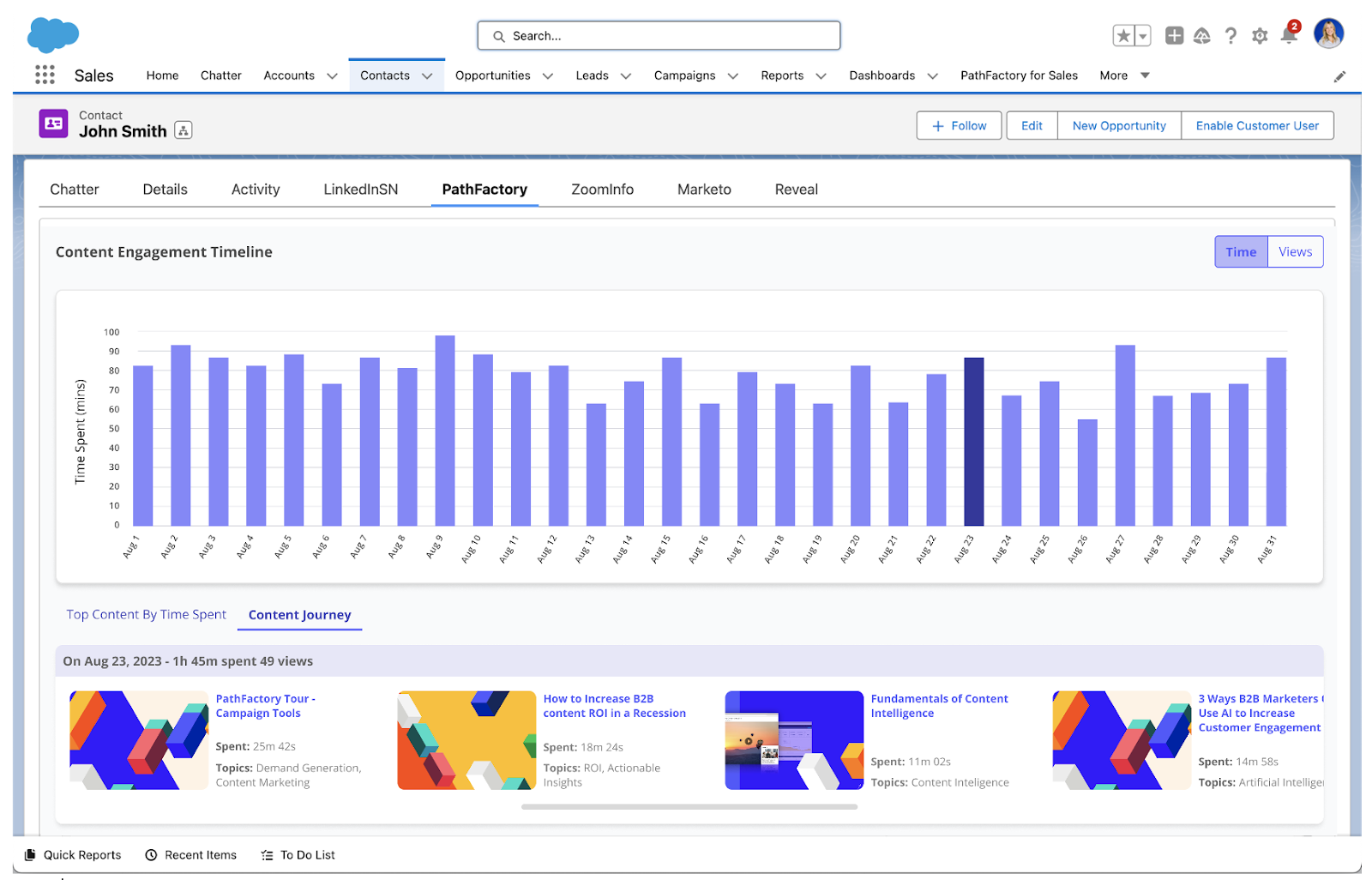
Task: Click the Trailhead guidance icon
Action: (1202, 35)
